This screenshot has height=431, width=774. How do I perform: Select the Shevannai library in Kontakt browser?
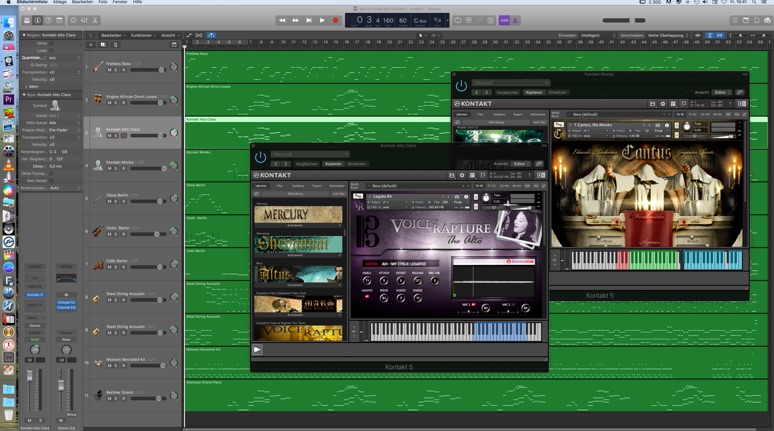pyautogui.click(x=298, y=244)
